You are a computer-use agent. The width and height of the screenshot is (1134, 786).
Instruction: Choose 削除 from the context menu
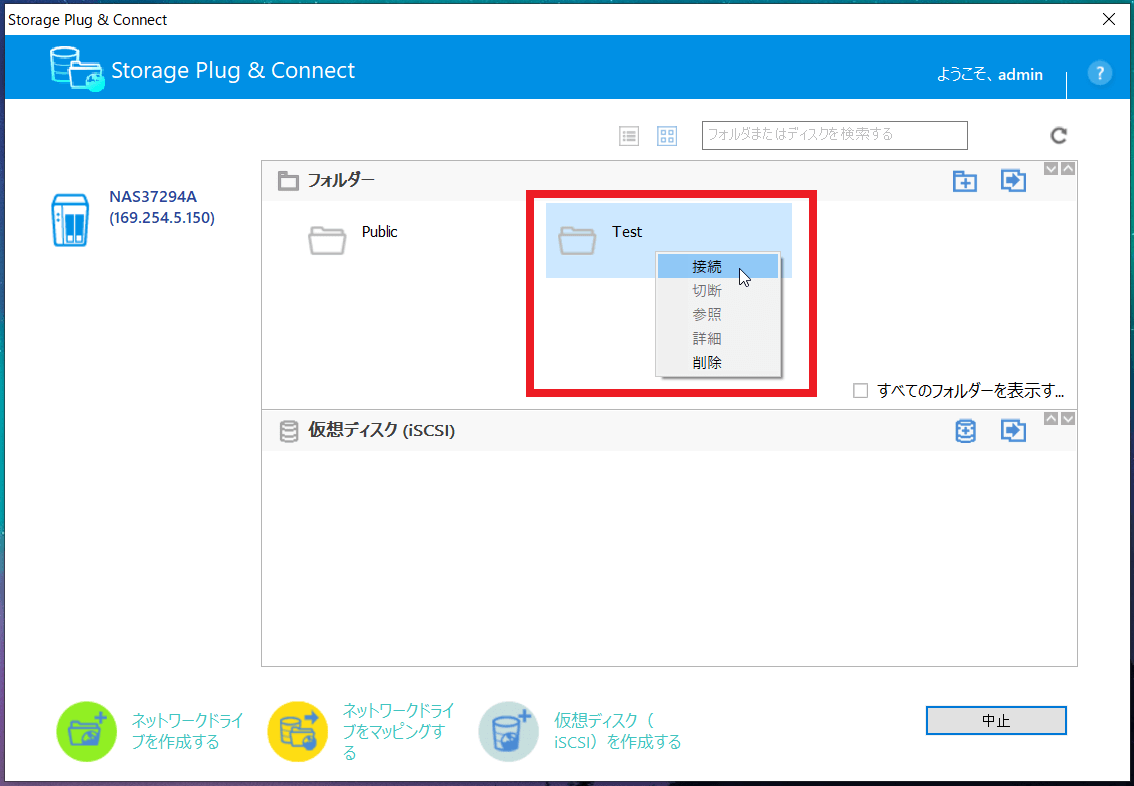(717, 362)
